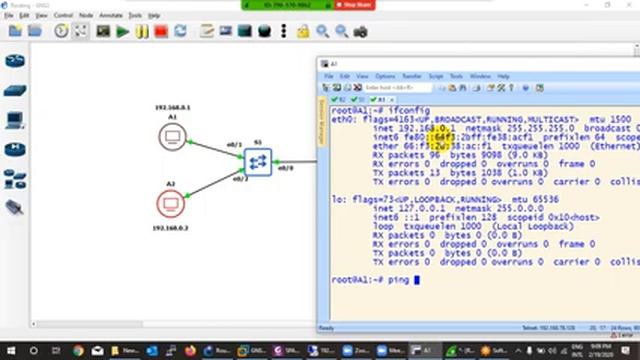Screen dimensions: 640x360
Task: Open the terminal window File menu
Action: tap(329, 76)
